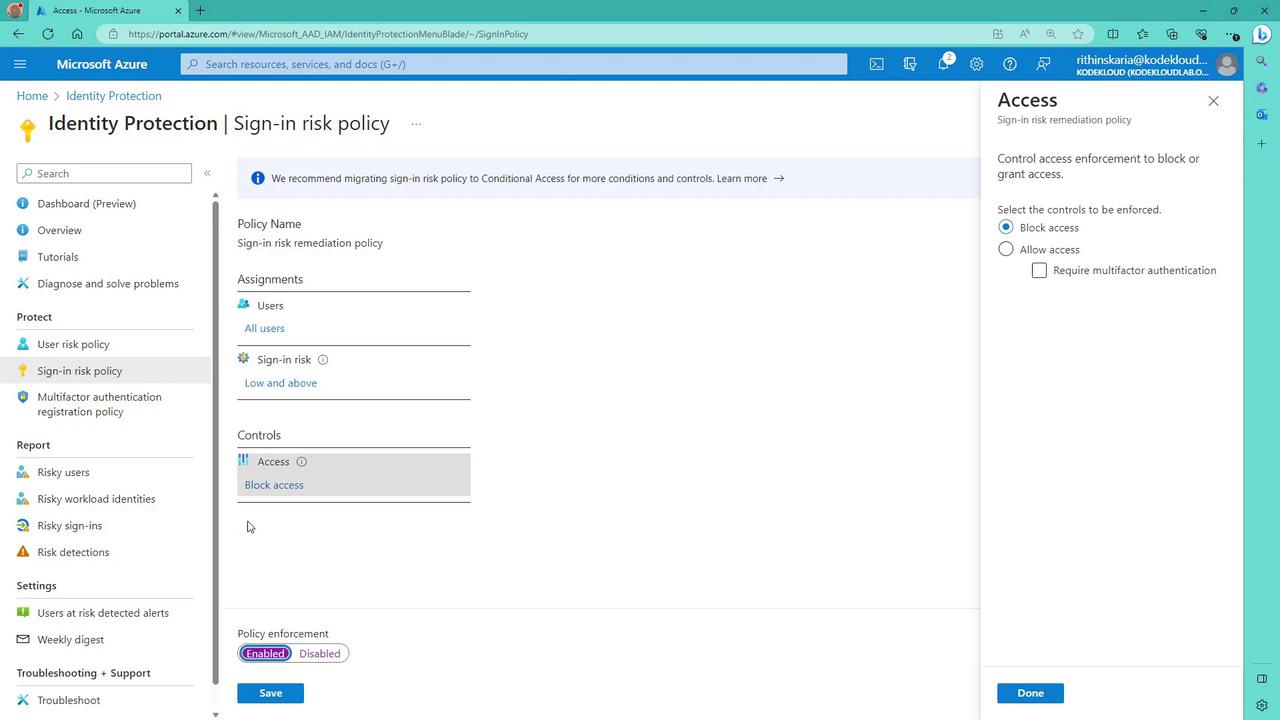
Task: Collapse the left navigation menu
Action: point(207,173)
